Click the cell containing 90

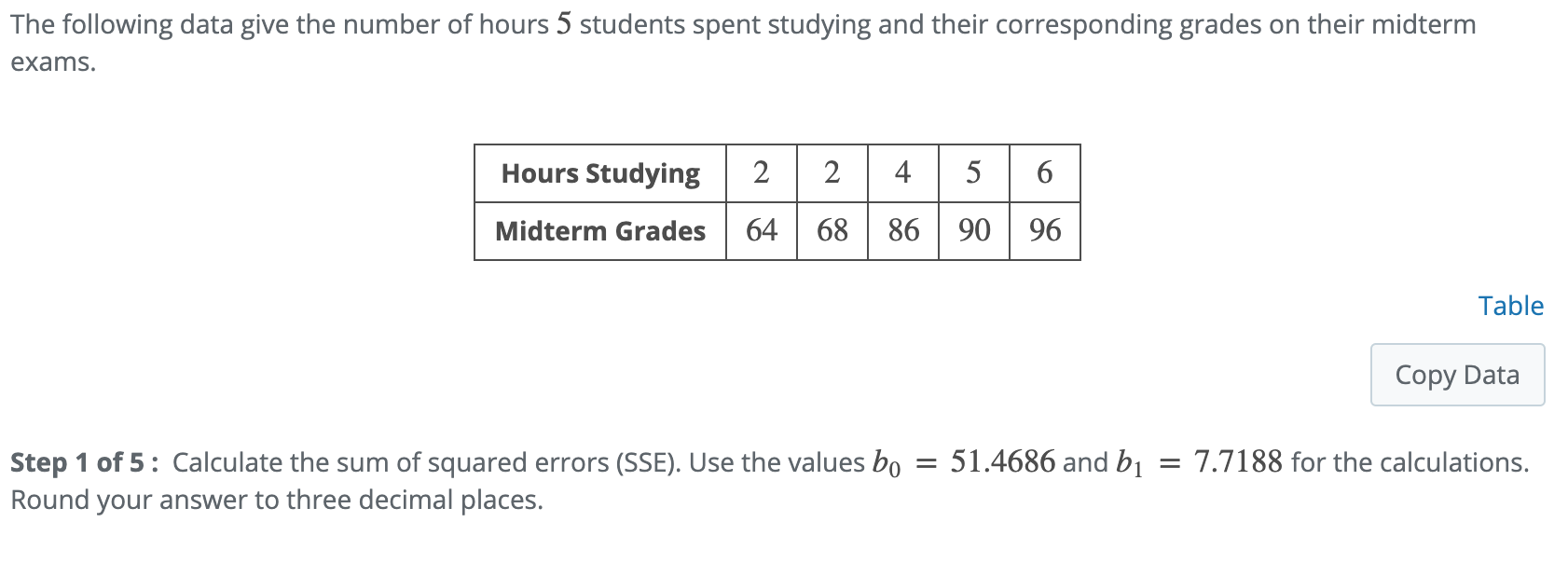point(972,230)
